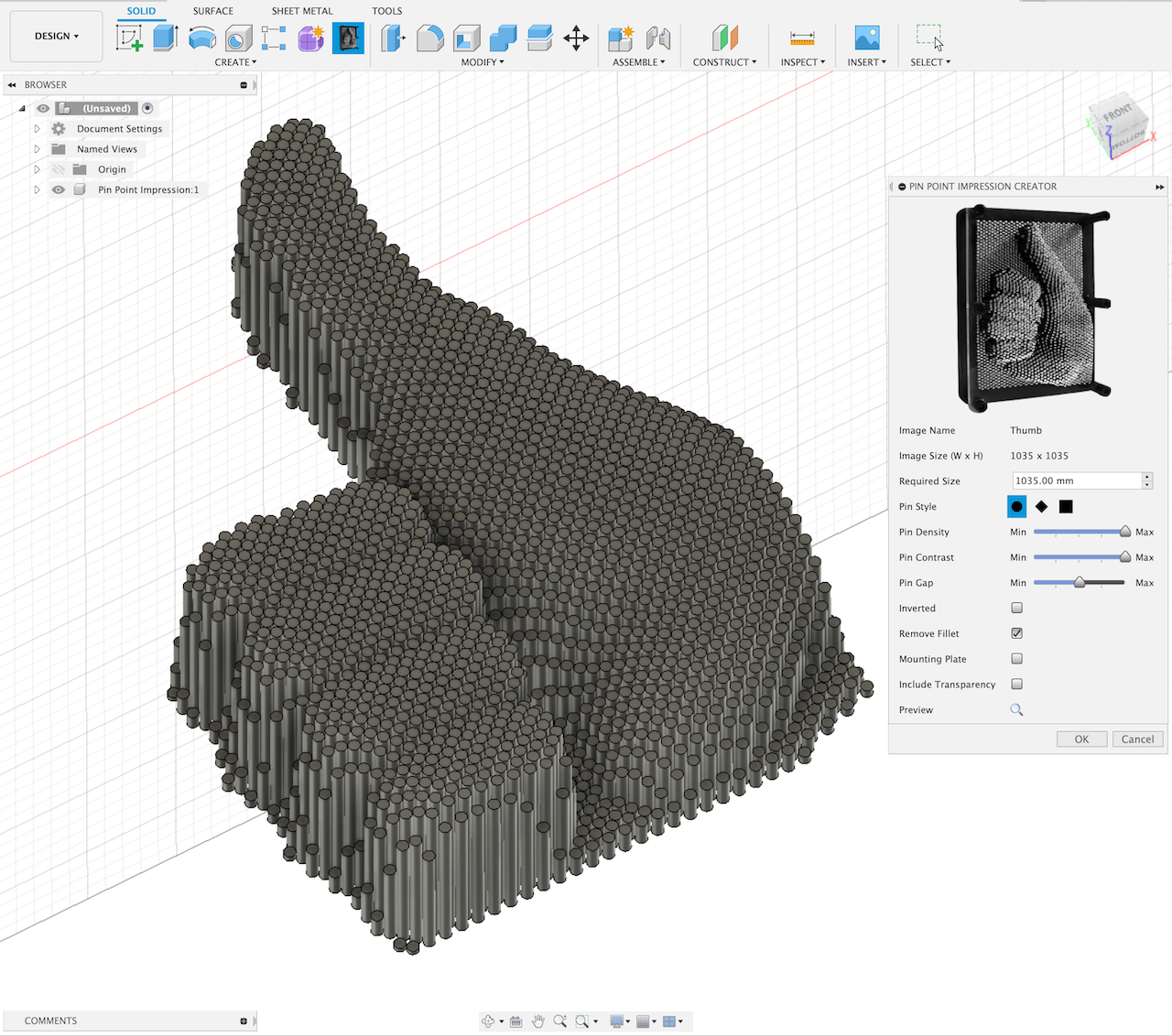Select the diamond pin style
1172x1036 pixels.
(x=1041, y=507)
